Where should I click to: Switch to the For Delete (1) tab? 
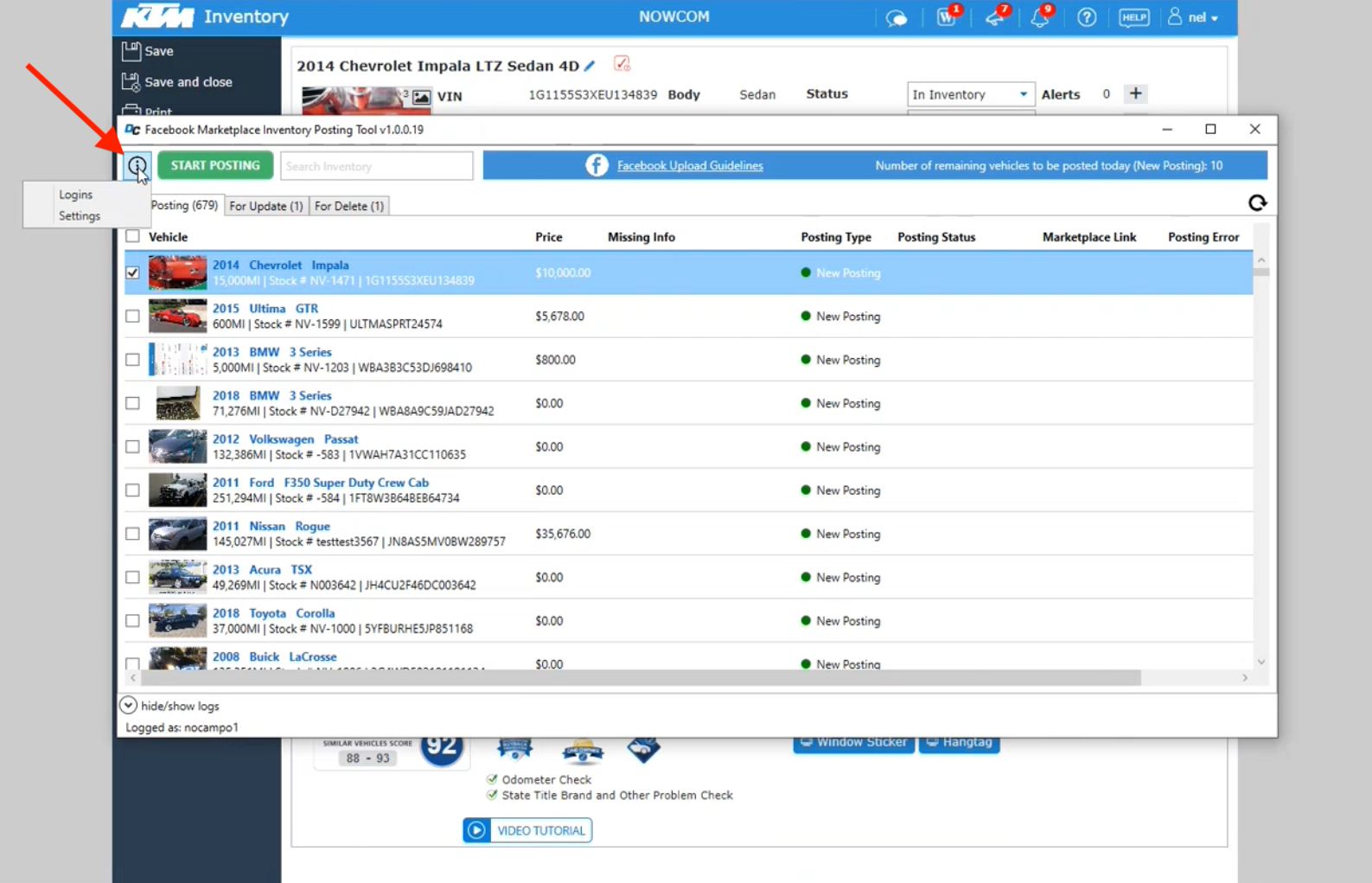click(348, 206)
